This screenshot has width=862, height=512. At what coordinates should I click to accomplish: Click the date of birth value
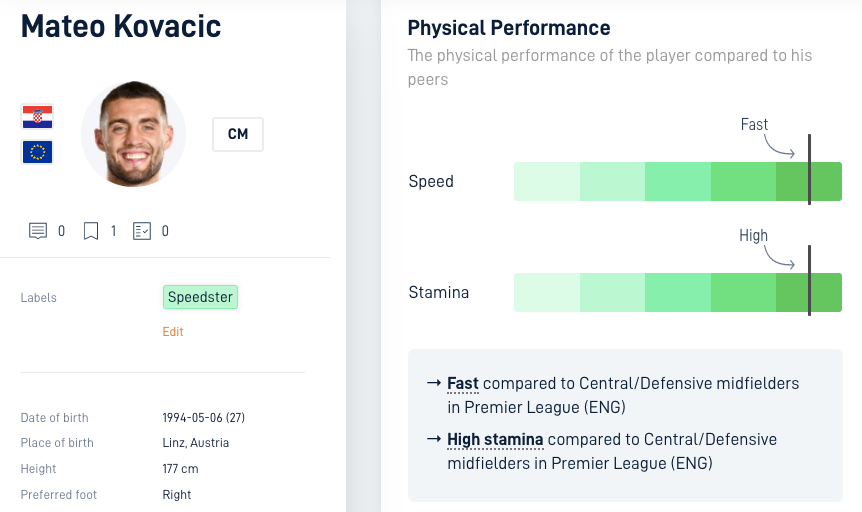[x=203, y=417]
